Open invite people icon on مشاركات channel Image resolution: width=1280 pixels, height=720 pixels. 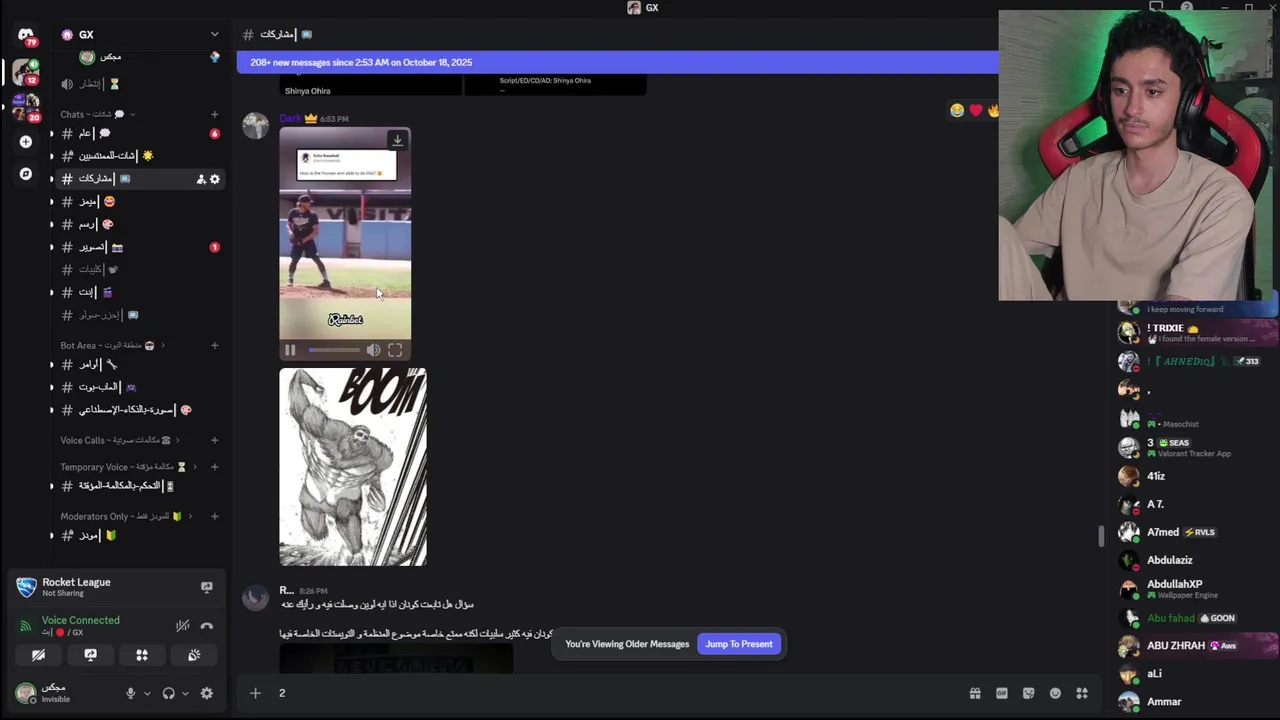pos(201,179)
